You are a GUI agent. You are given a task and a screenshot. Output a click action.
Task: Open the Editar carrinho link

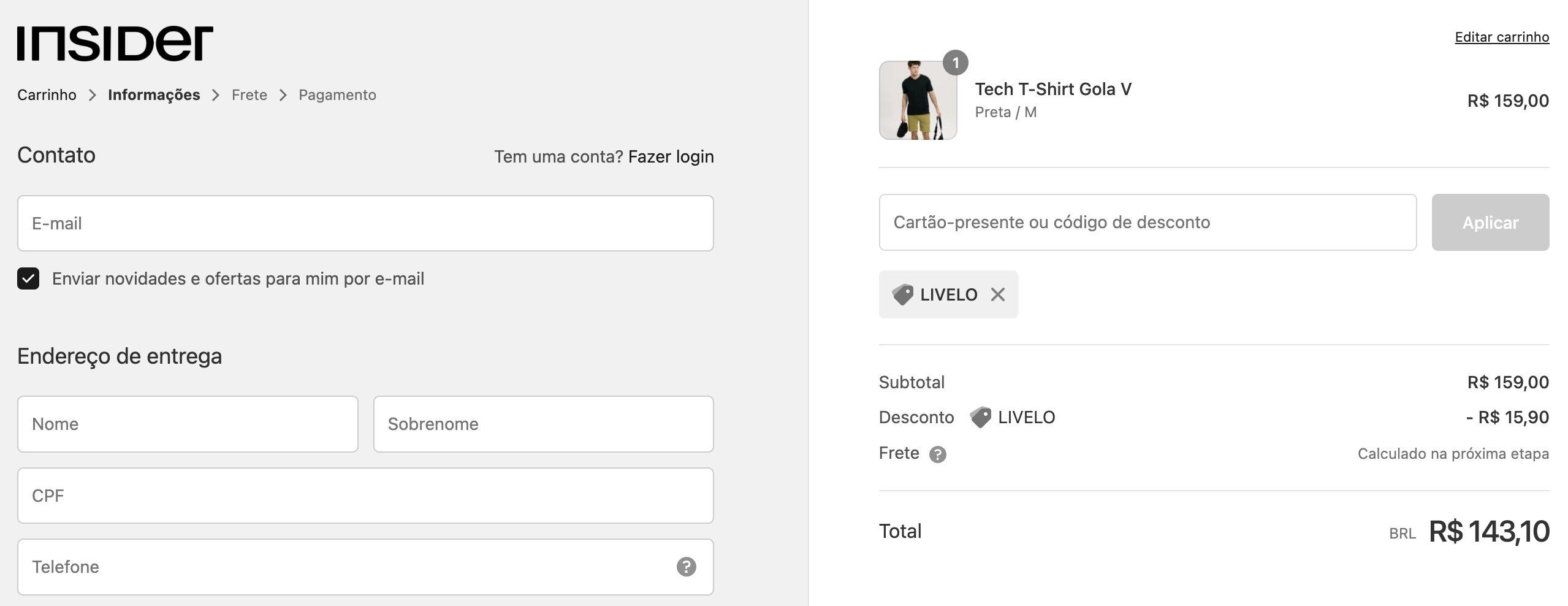point(1502,37)
